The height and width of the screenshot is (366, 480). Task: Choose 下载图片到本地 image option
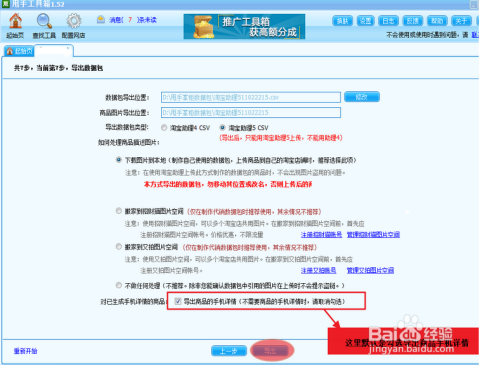(x=119, y=160)
